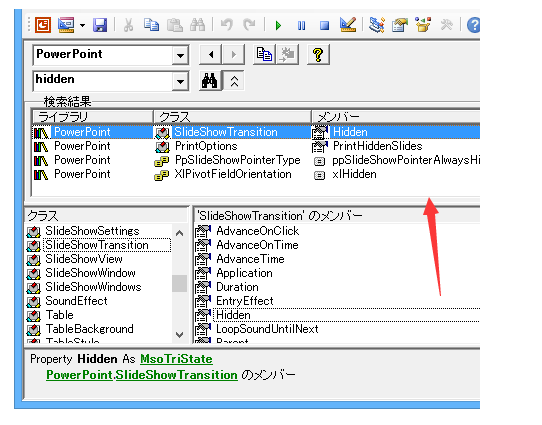The width and height of the screenshot is (542, 425).
Task: Click the View Definition button
Action: (287, 55)
